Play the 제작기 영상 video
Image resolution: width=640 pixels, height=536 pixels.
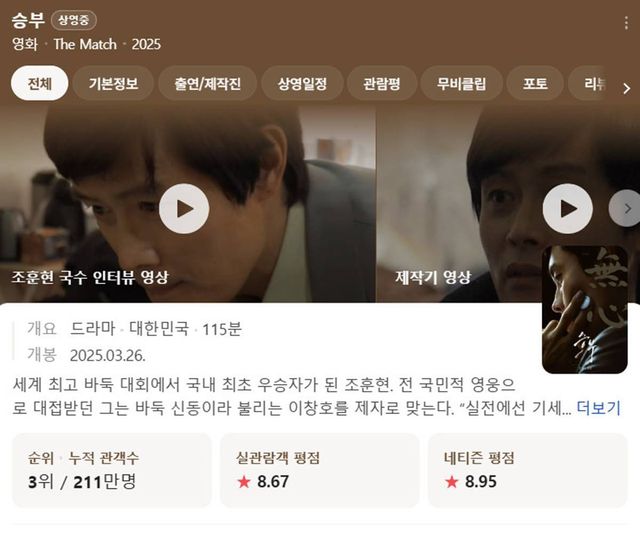click(x=568, y=209)
